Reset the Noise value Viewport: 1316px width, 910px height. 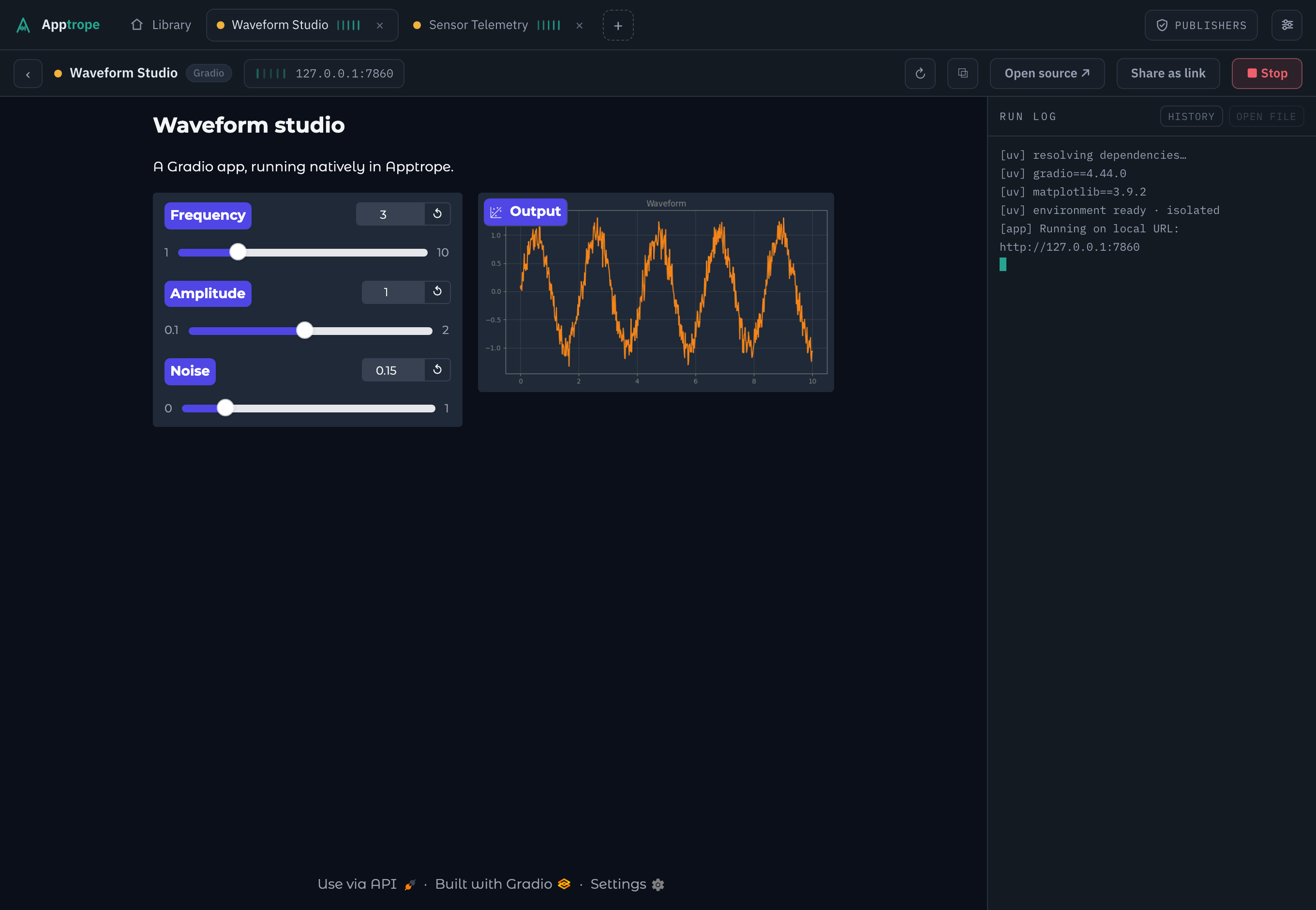(437, 370)
